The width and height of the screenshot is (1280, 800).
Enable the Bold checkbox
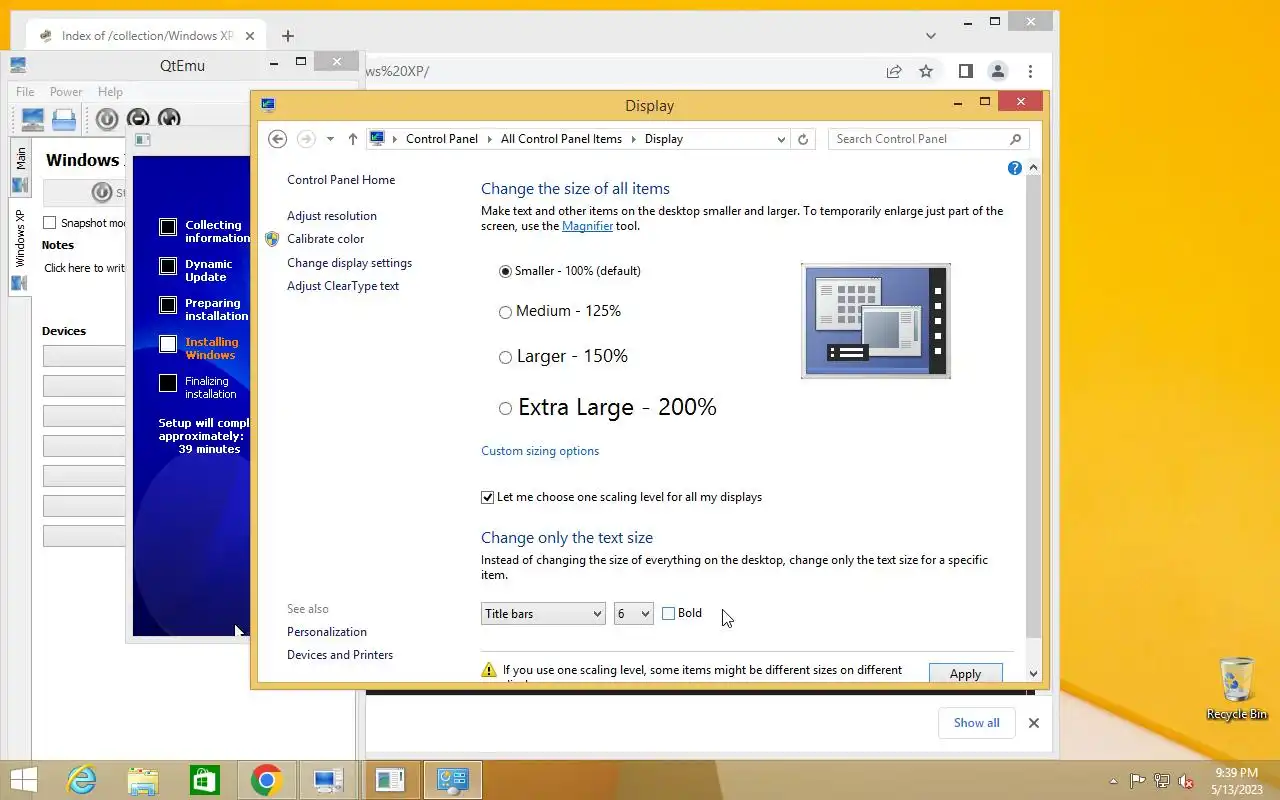668,613
